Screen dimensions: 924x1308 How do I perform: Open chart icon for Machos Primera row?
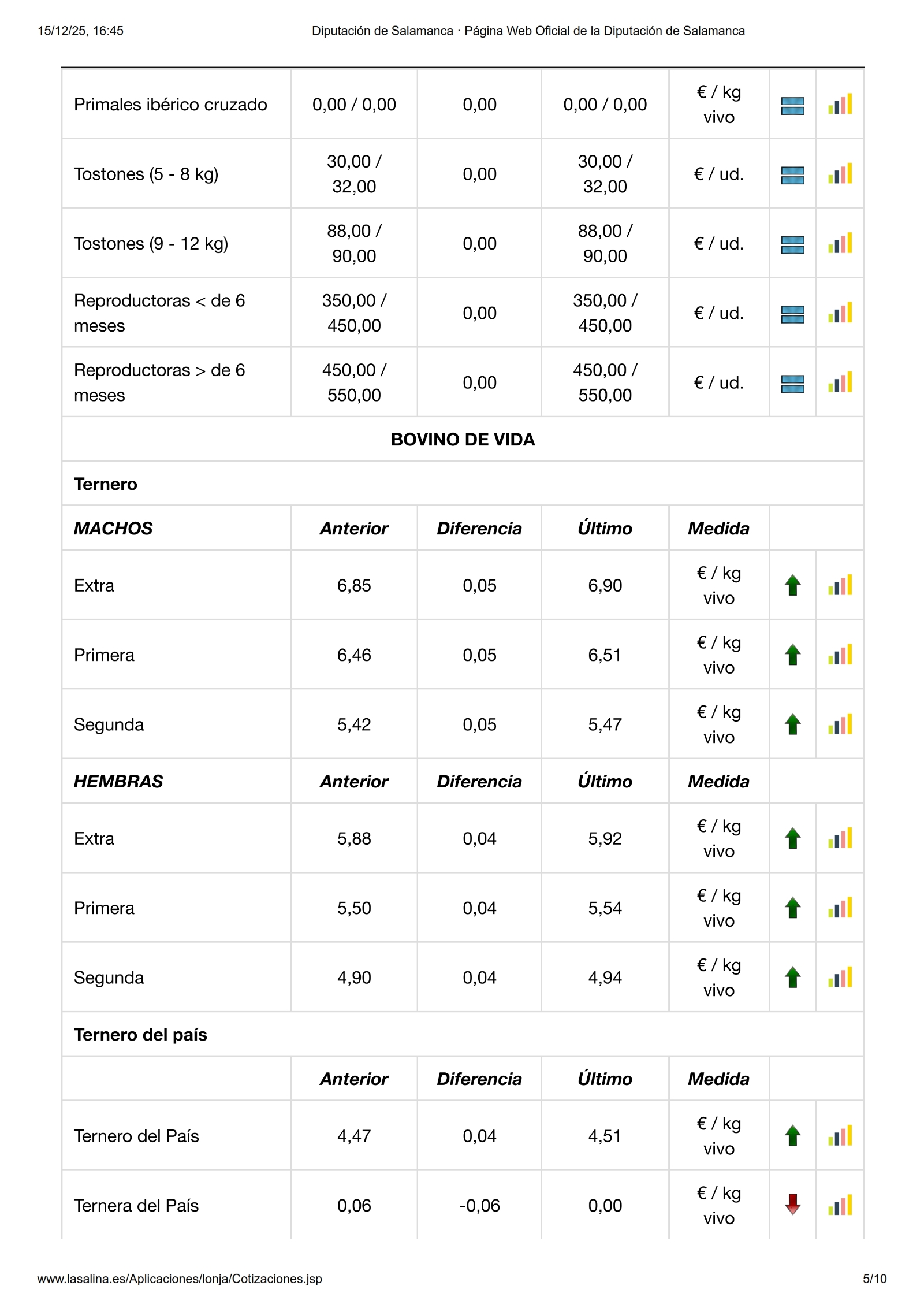[x=840, y=655]
